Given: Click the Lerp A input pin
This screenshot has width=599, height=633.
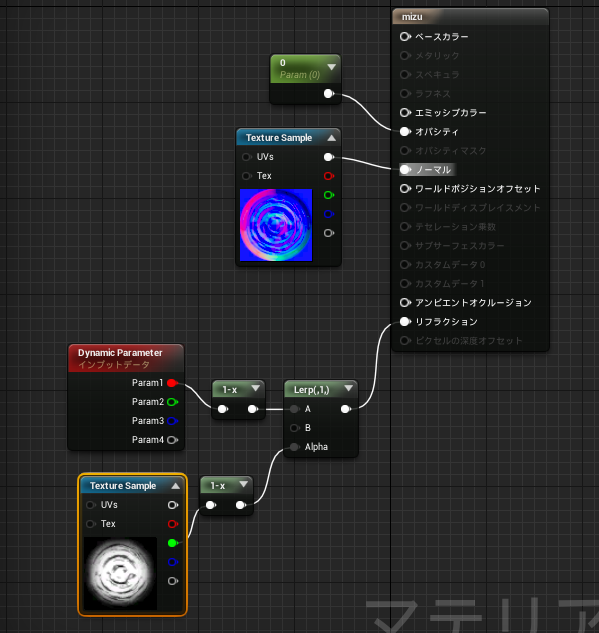Looking at the screenshot, I should [x=295, y=409].
